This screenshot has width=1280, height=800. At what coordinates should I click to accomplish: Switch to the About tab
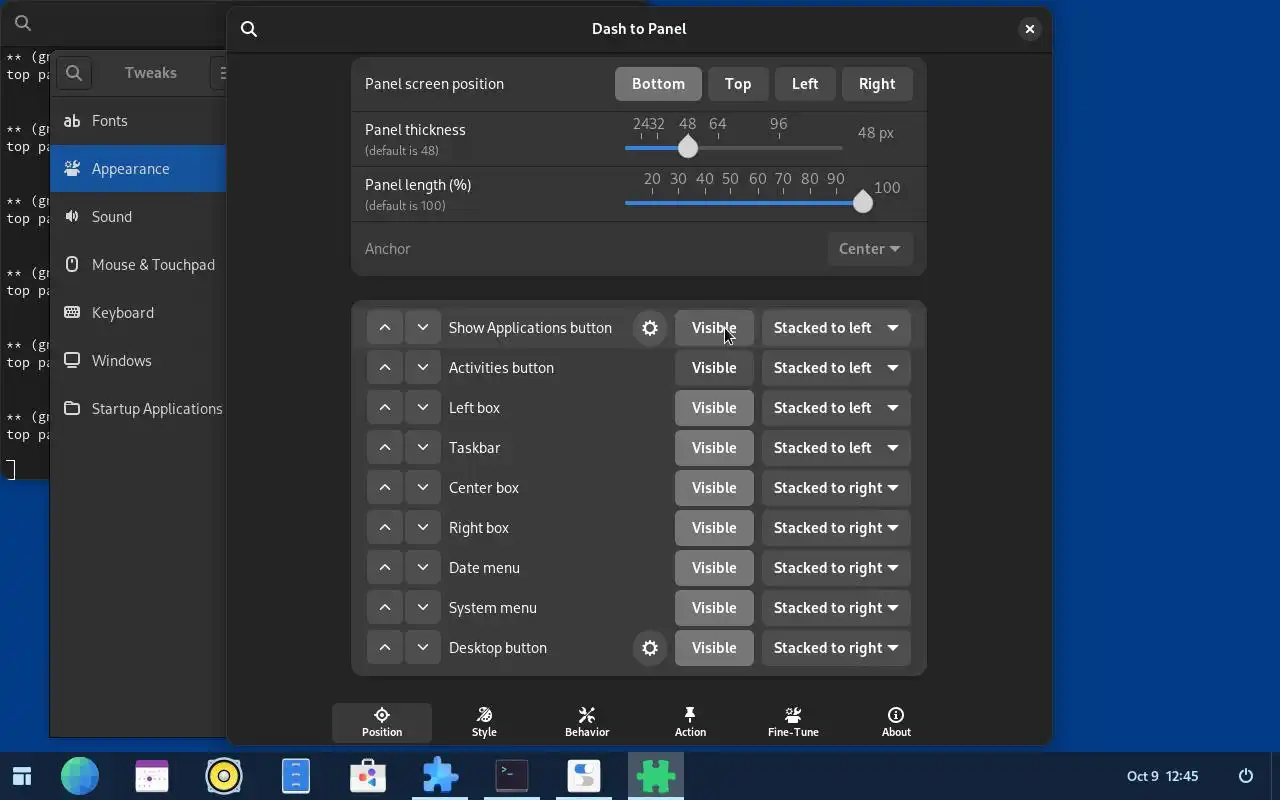click(x=896, y=722)
